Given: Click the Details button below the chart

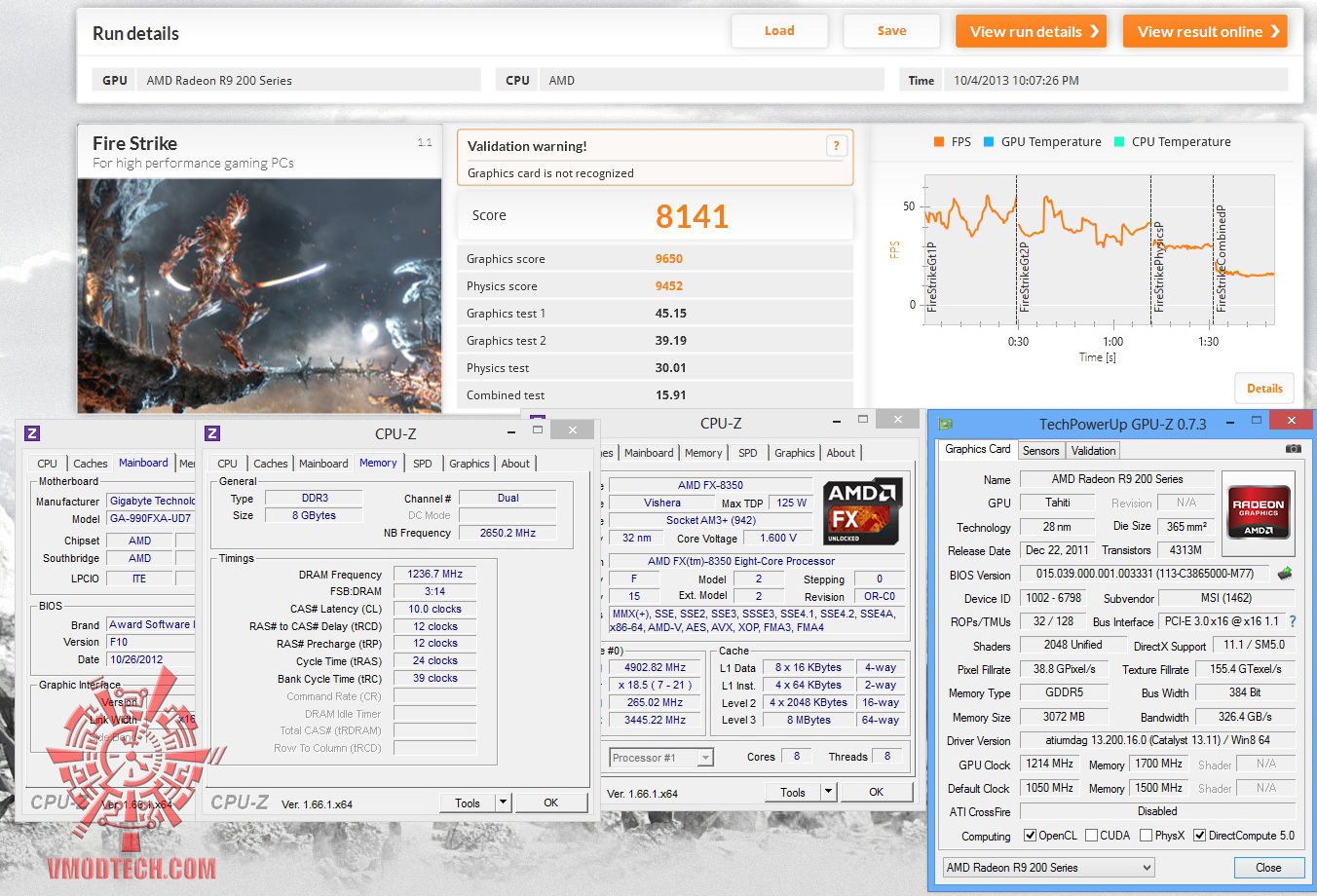Looking at the screenshot, I should (x=1264, y=389).
